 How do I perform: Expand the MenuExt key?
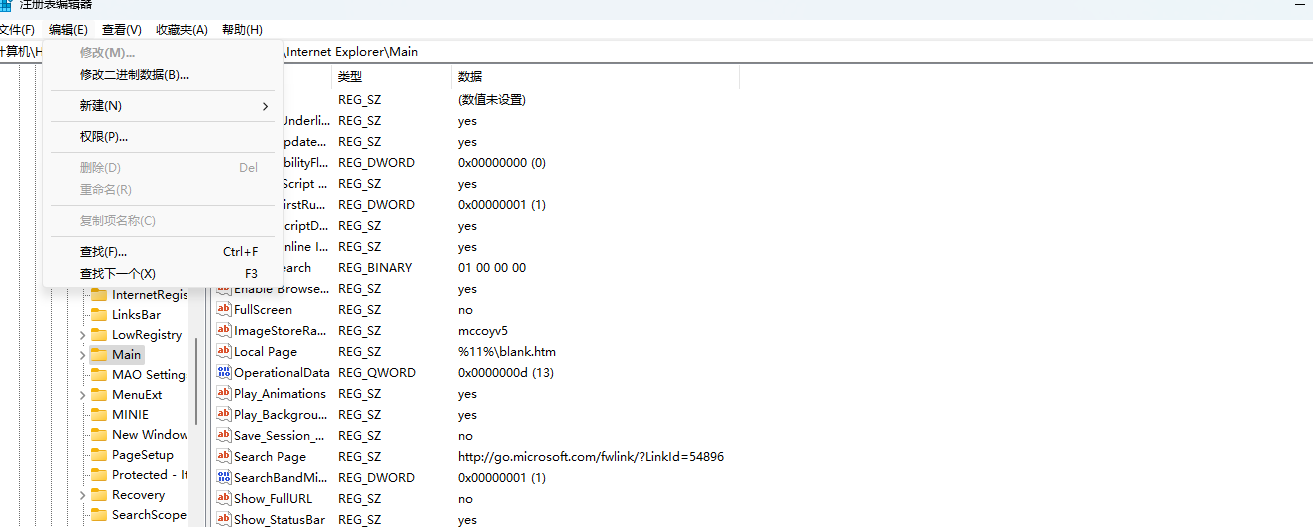[x=82, y=395]
